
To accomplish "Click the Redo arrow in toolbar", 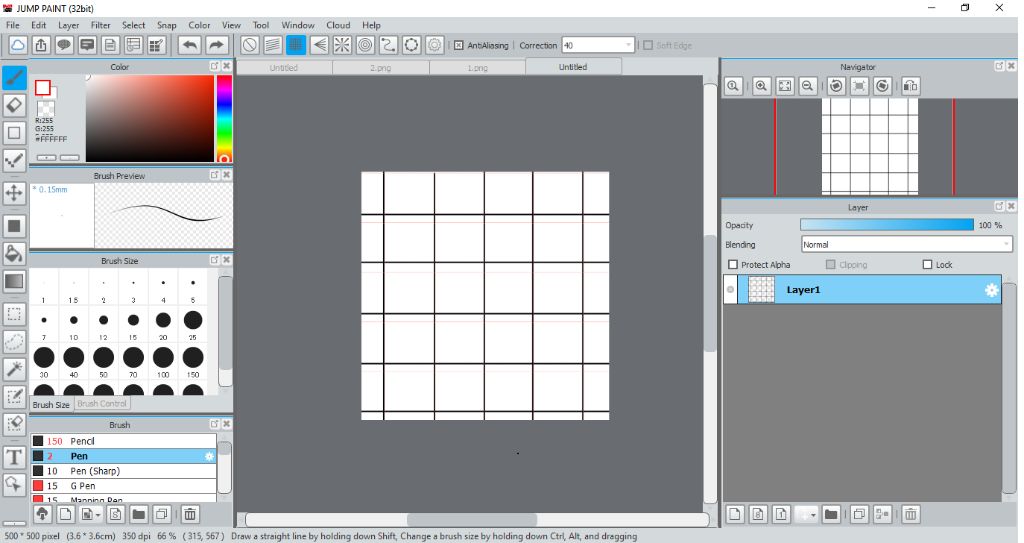I will (x=216, y=45).
